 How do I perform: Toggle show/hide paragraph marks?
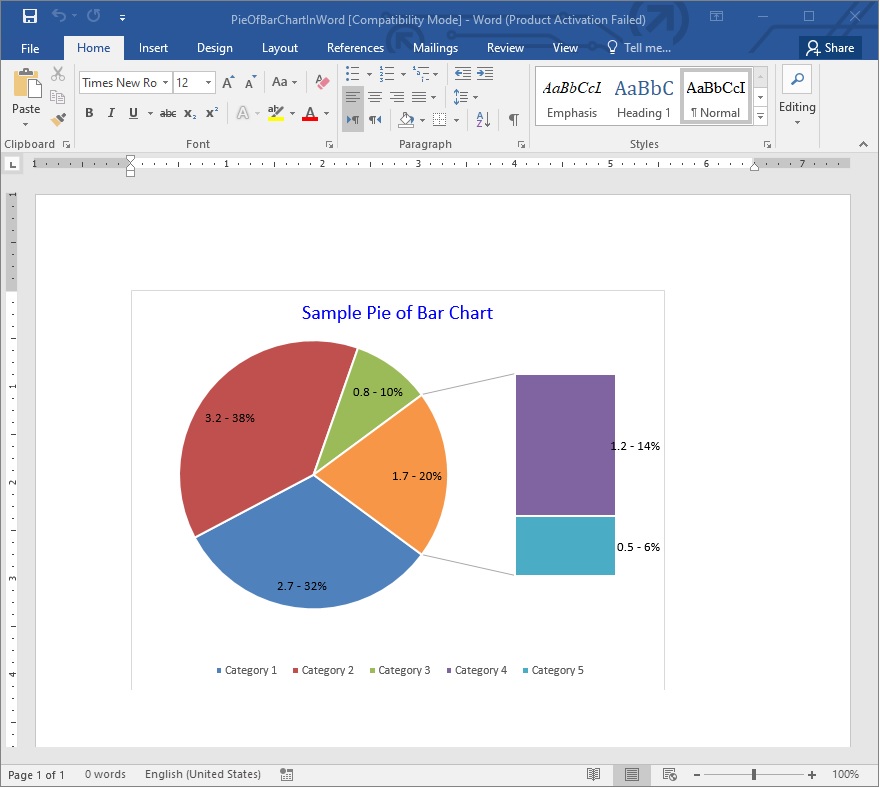coord(513,119)
